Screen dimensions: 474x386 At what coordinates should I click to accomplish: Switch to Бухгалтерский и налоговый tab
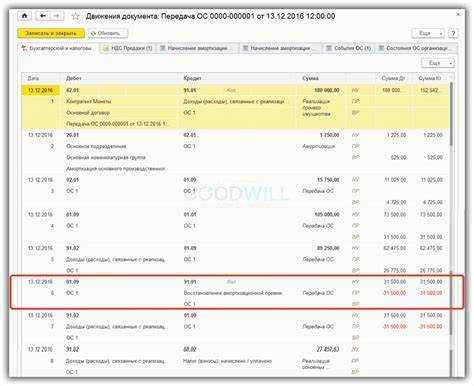[x=58, y=48]
